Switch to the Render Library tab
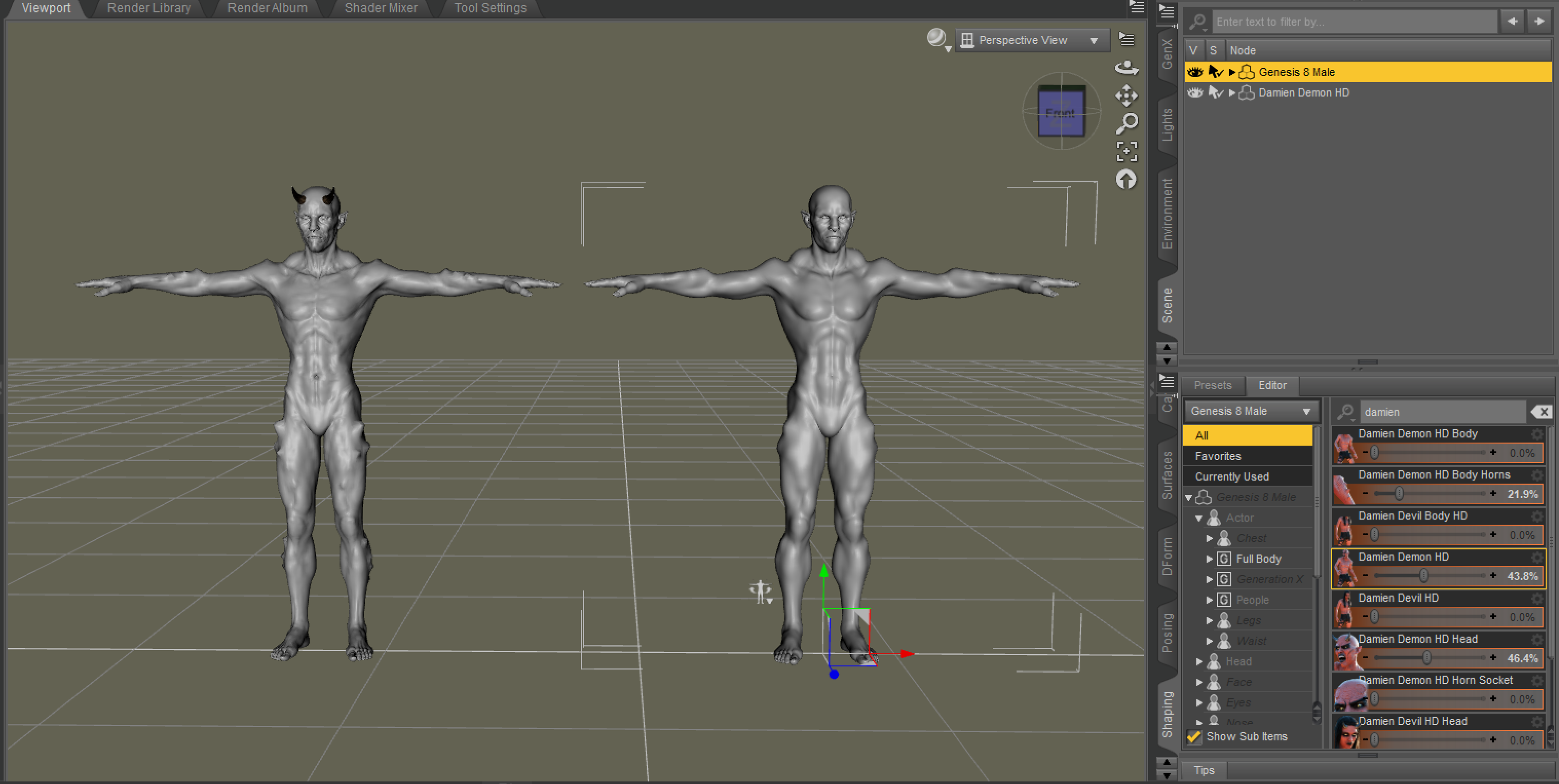Viewport: 1559px width, 784px height. [148, 8]
